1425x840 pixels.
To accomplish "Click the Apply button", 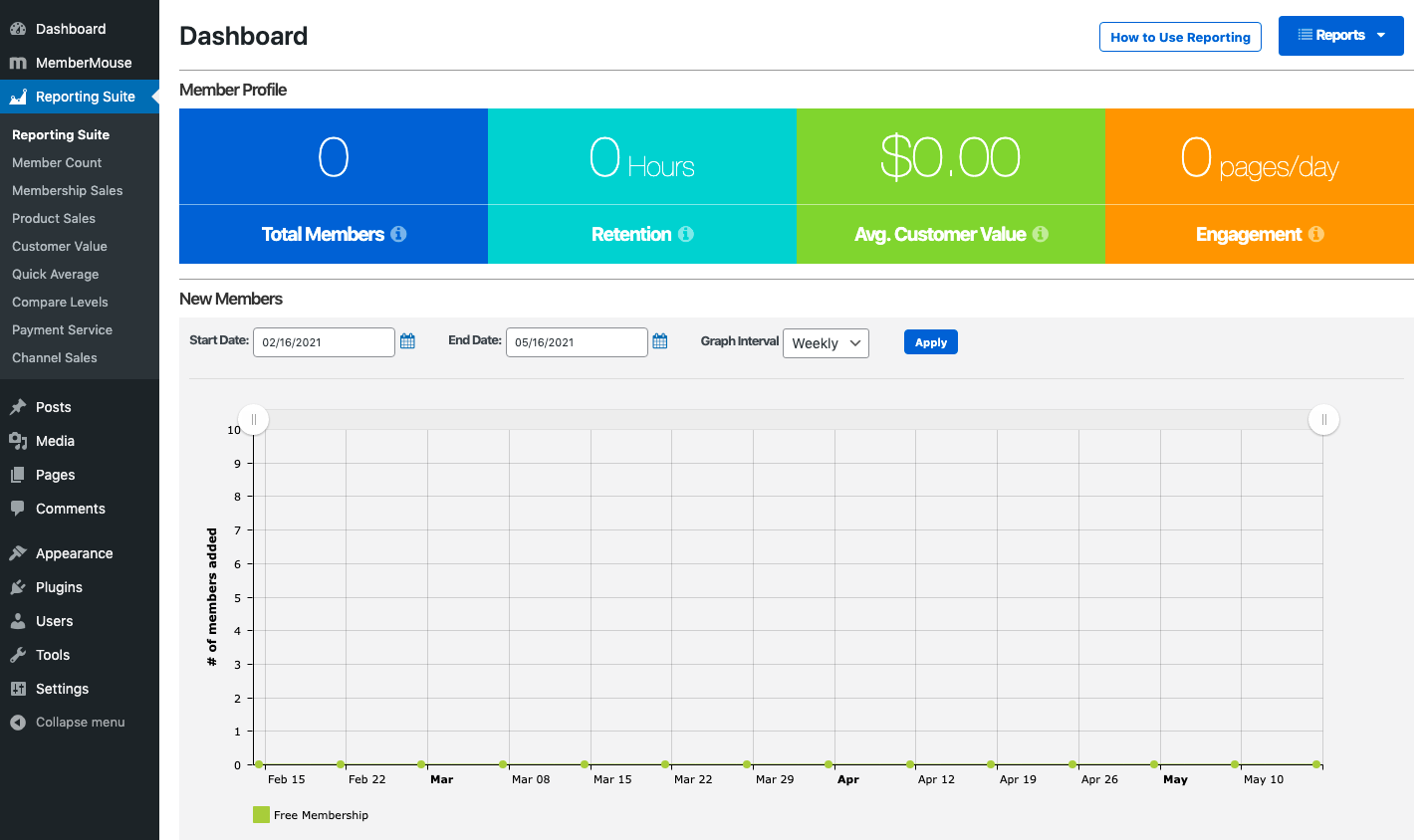I will tap(930, 342).
